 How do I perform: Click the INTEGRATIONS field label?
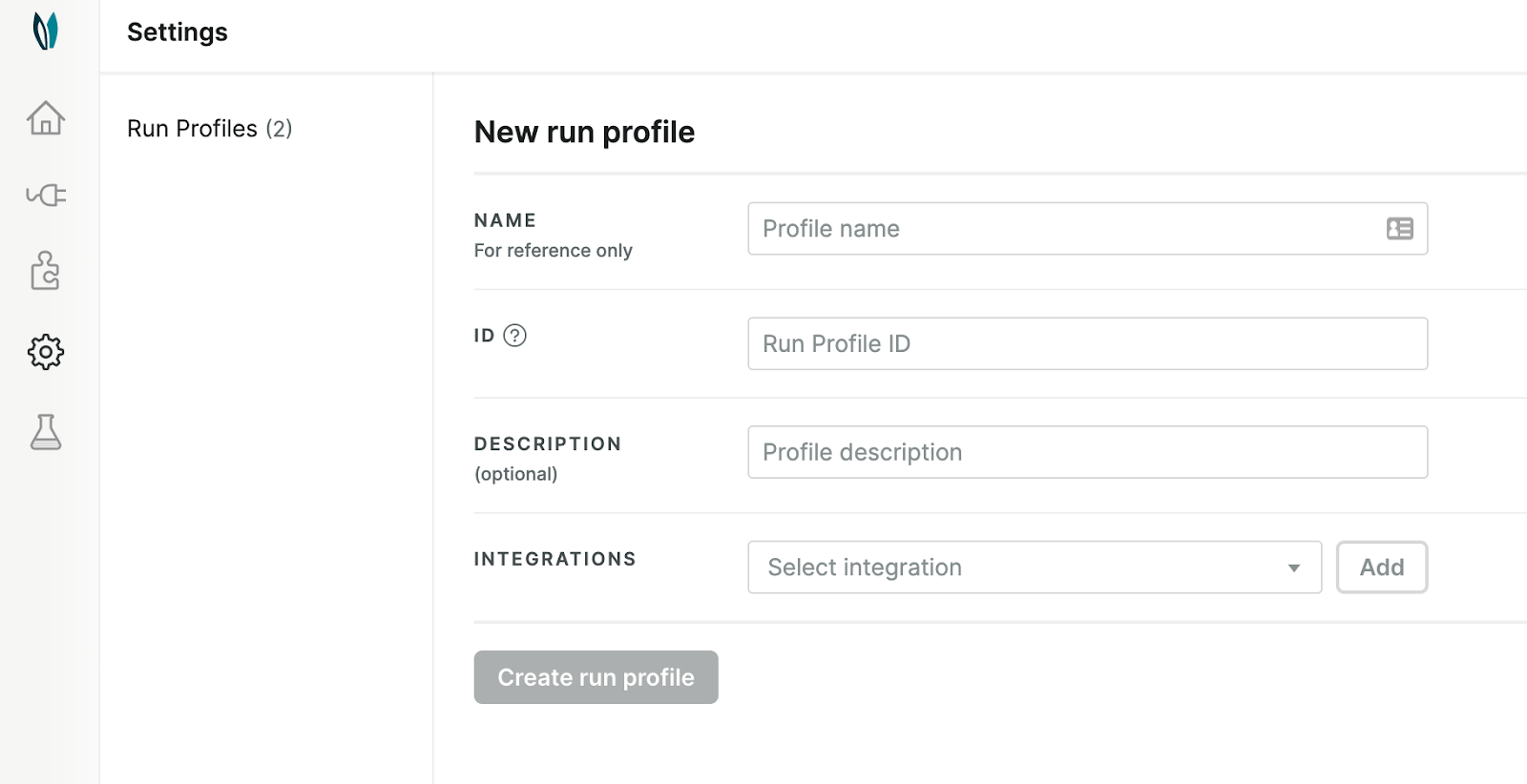coord(554,559)
